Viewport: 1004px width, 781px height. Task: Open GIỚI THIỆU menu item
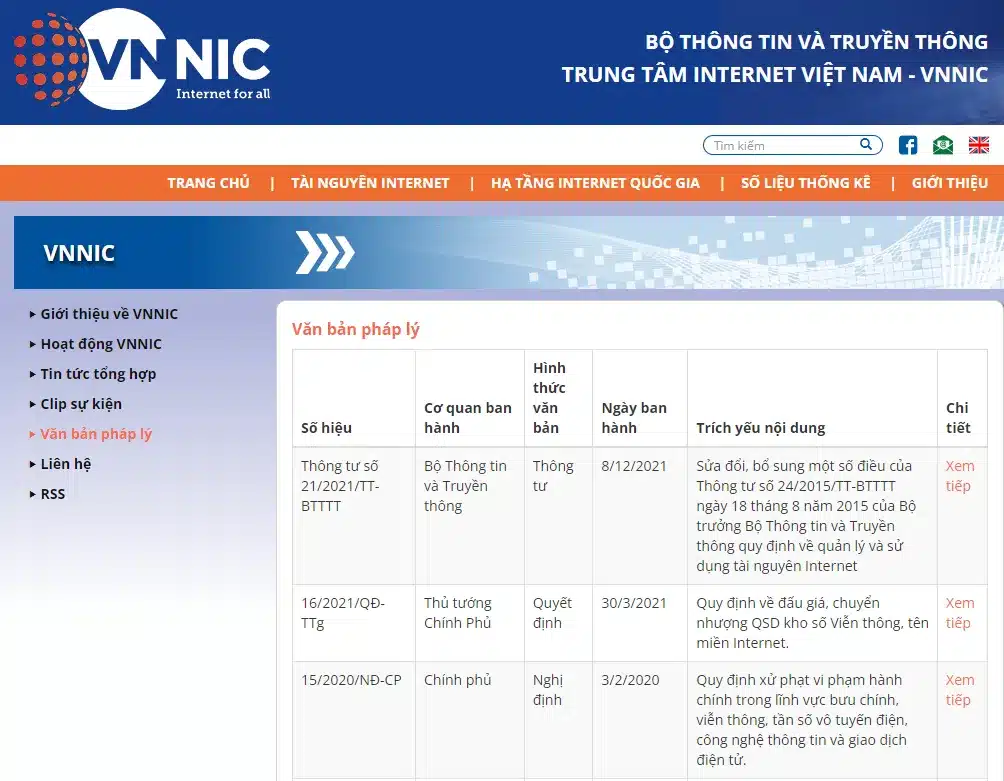[950, 183]
